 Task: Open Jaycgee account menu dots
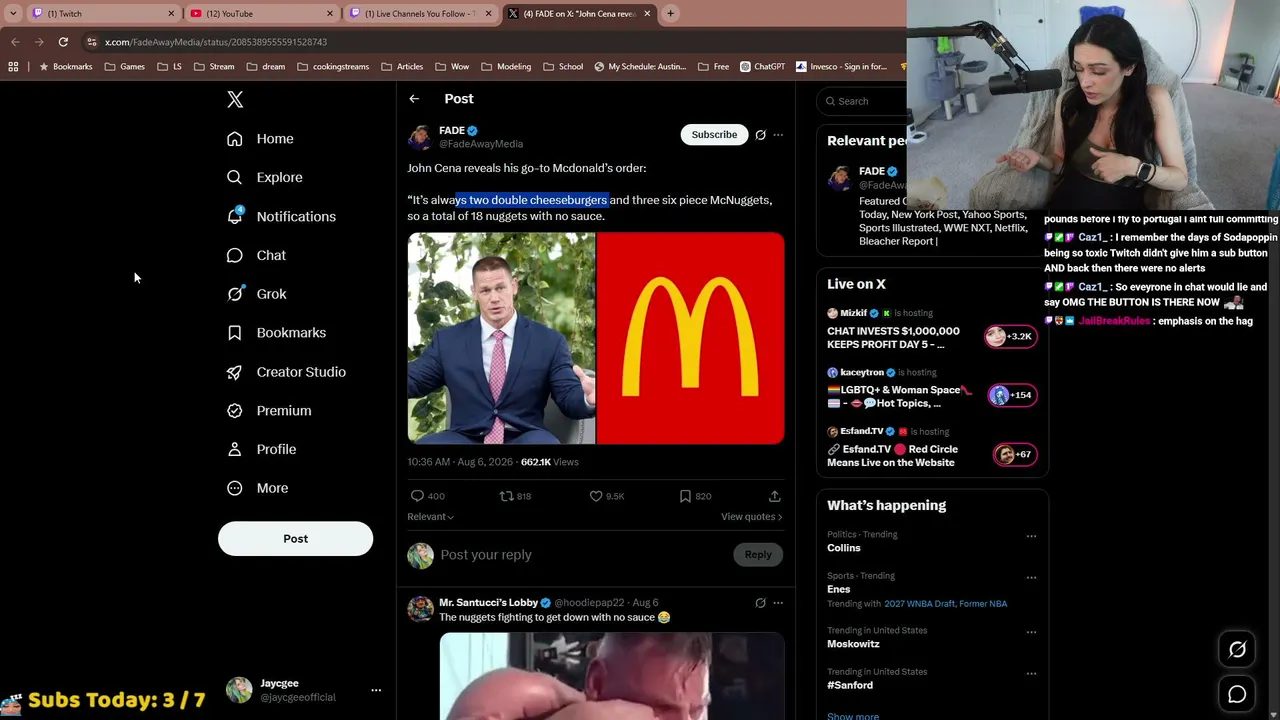point(376,690)
